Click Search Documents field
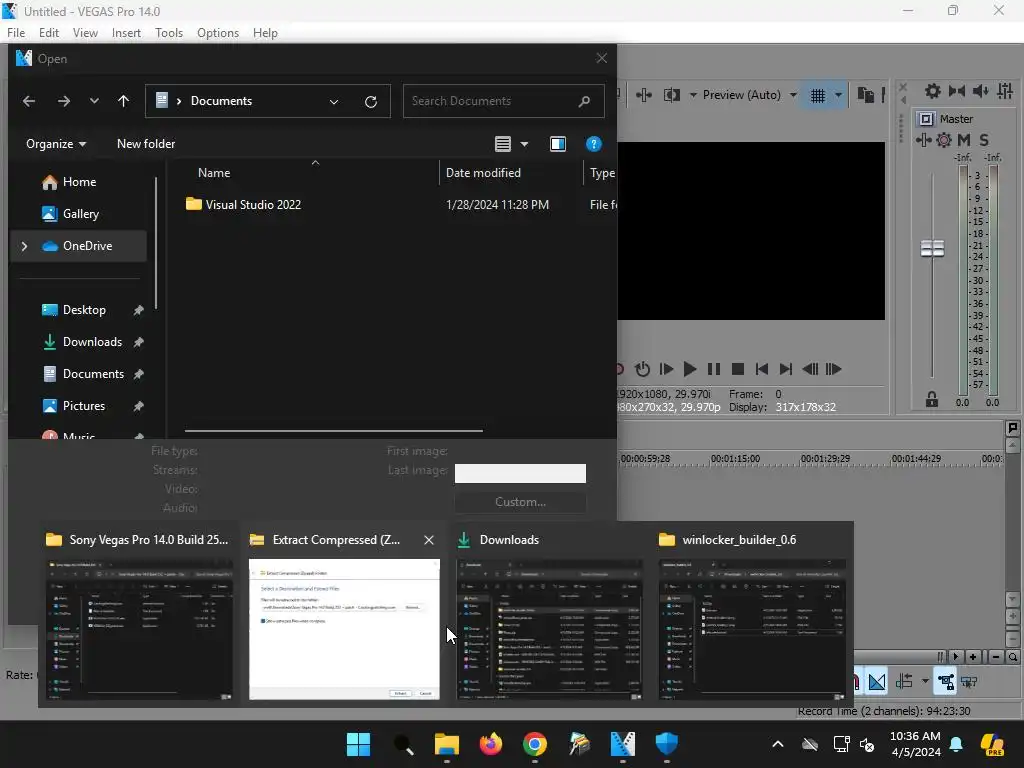The height and width of the screenshot is (768, 1024). pos(503,101)
